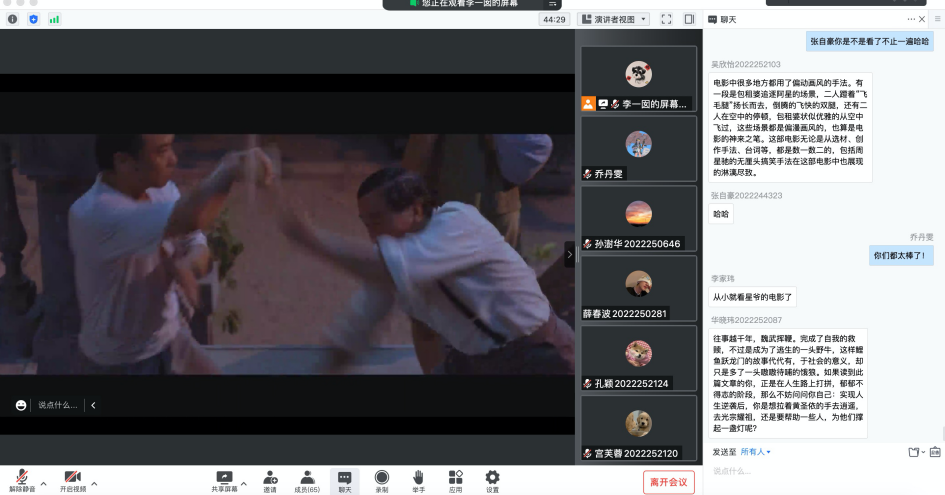Check the green network signal icon
945x495 pixels.
pos(54,19)
